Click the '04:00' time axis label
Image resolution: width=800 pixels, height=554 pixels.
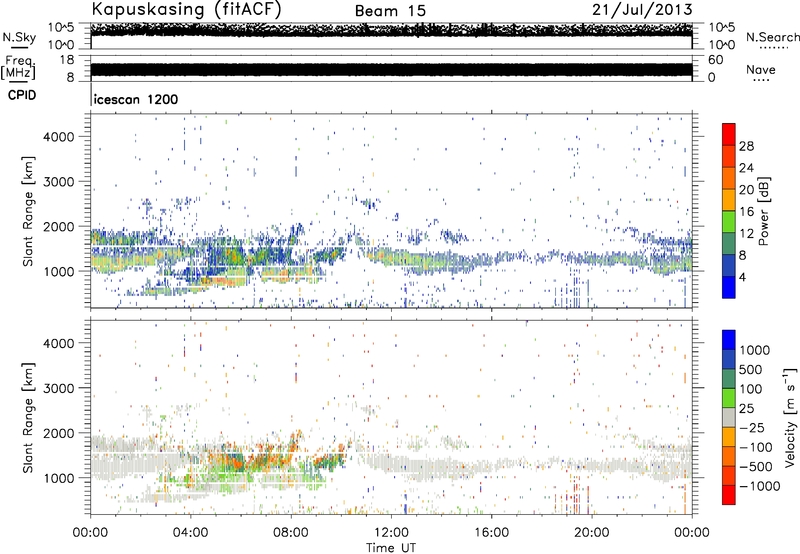(x=190, y=533)
